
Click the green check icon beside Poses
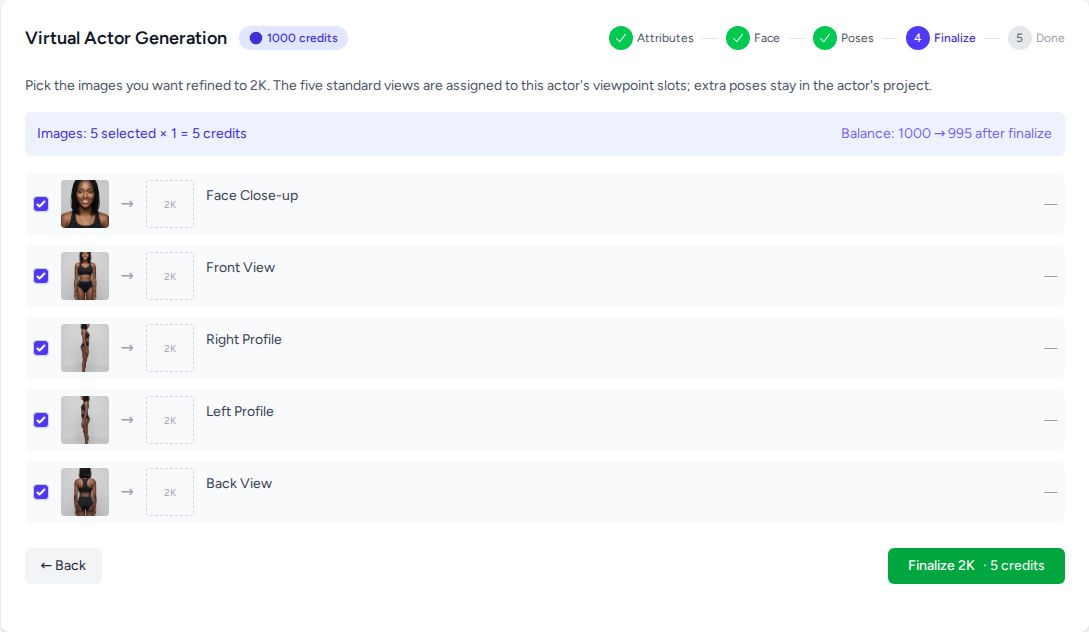pyautogui.click(x=824, y=38)
